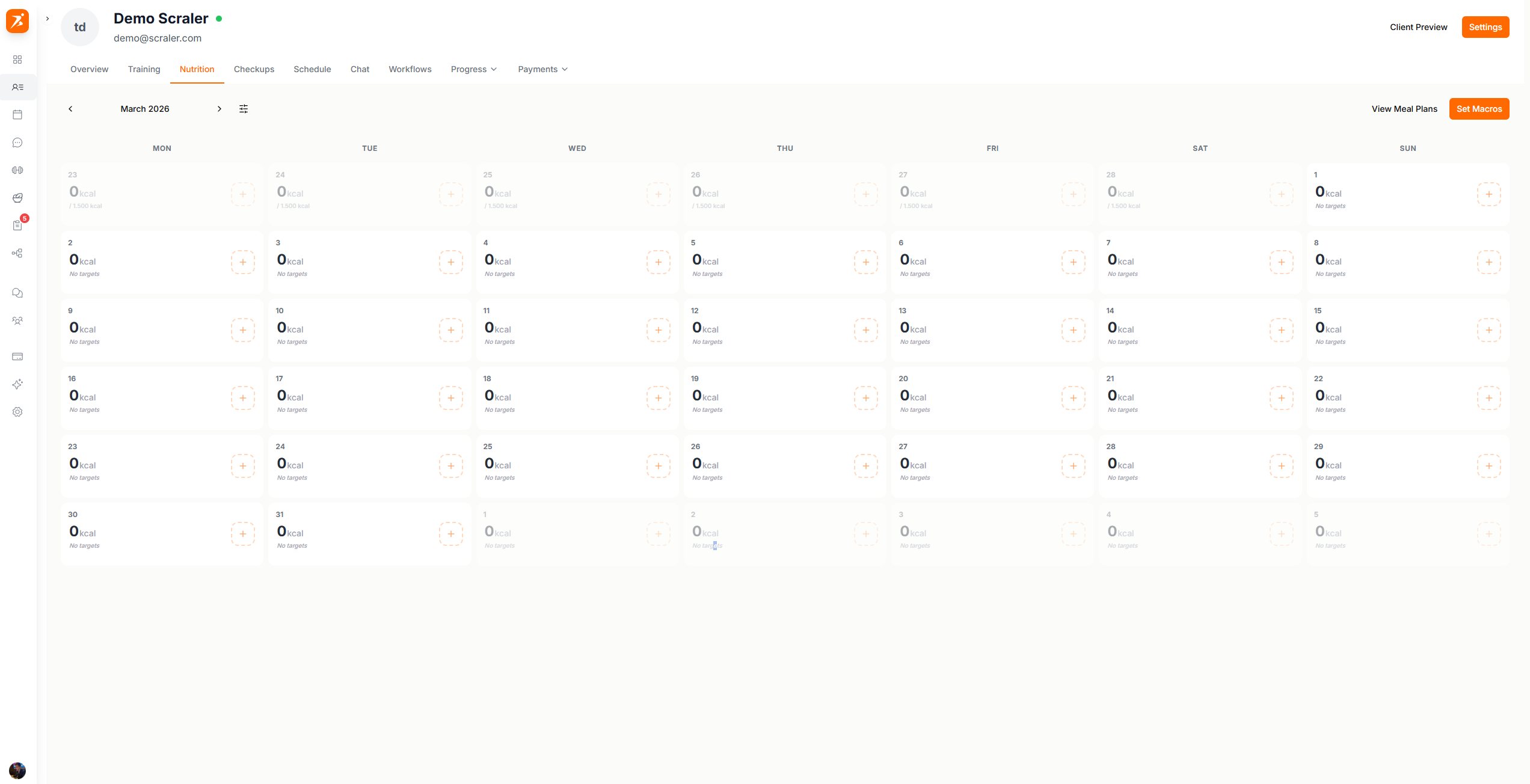The image size is (1530, 784).
Task: Switch to the Workflows tab
Action: tap(410, 69)
